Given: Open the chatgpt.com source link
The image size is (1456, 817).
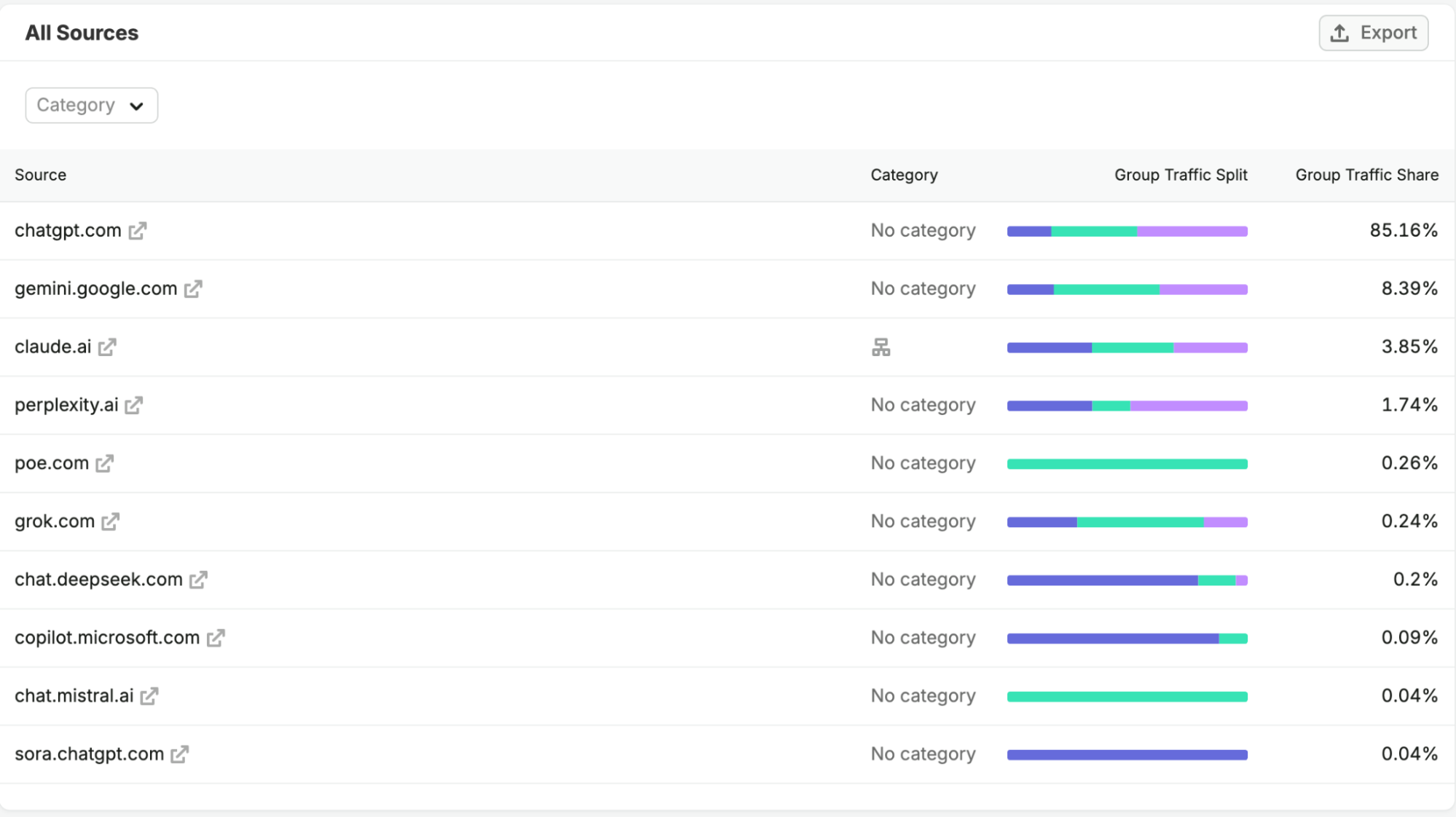Looking at the screenshot, I should point(68,230).
